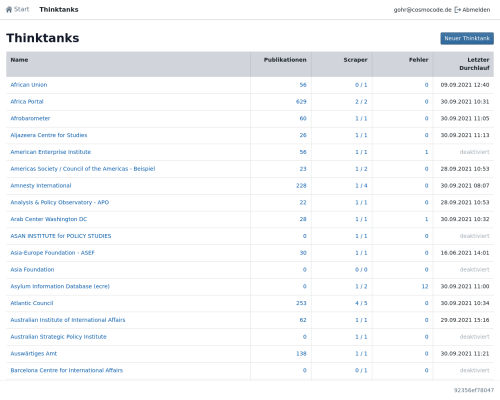Click the logout arrow icon beside Abmelden

click(458, 10)
